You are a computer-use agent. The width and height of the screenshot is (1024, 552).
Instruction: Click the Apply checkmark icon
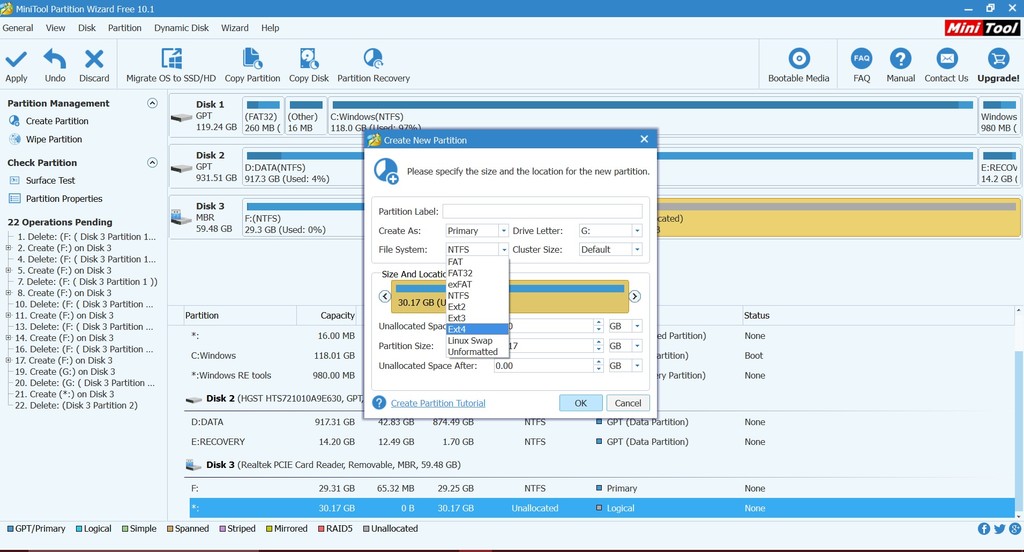click(x=16, y=60)
